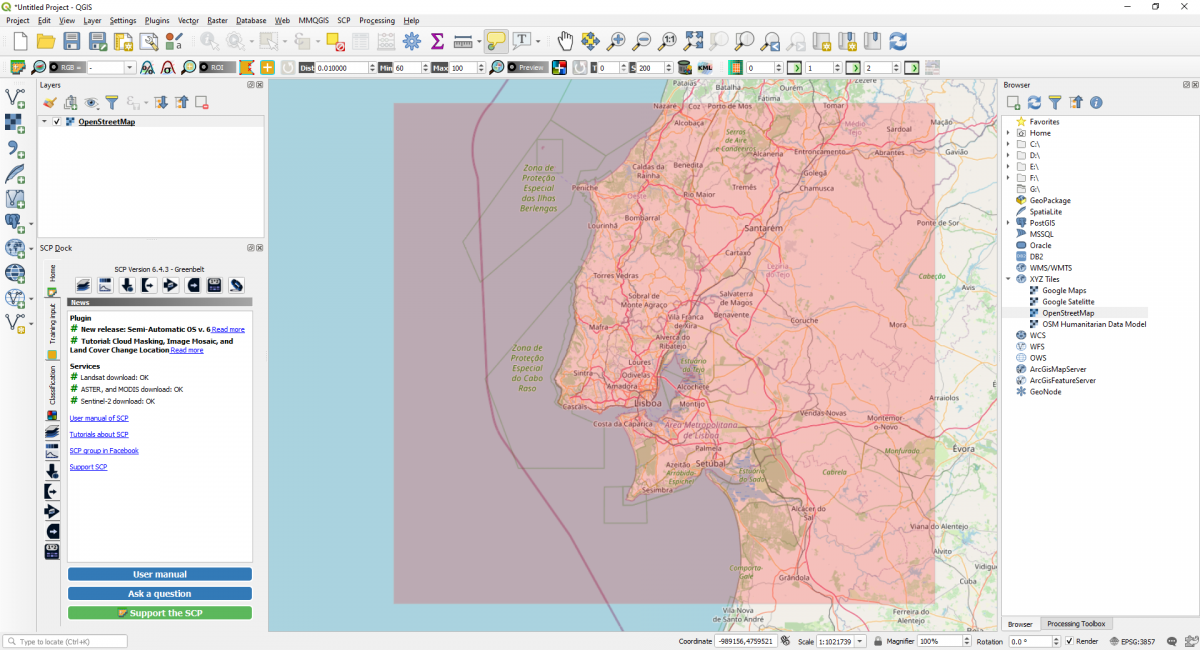Screen dimensions: 1200x650
Task: Click the orange plus ROI pointer icon
Action: coord(267,67)
